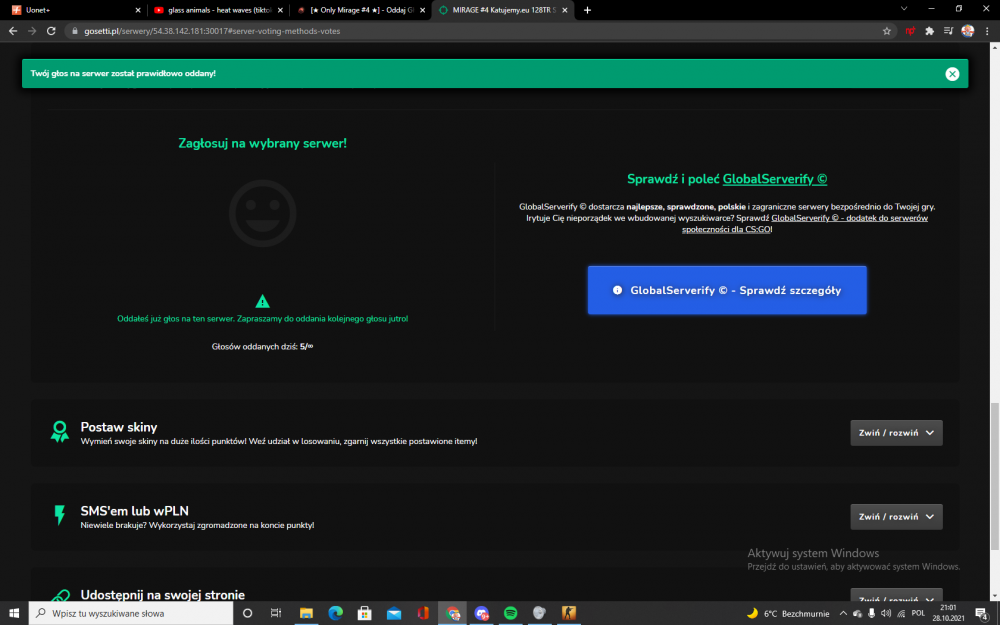Click the Głosów oddanych dziś counter
1000x625 pixels.
click(x=262, y=346)
